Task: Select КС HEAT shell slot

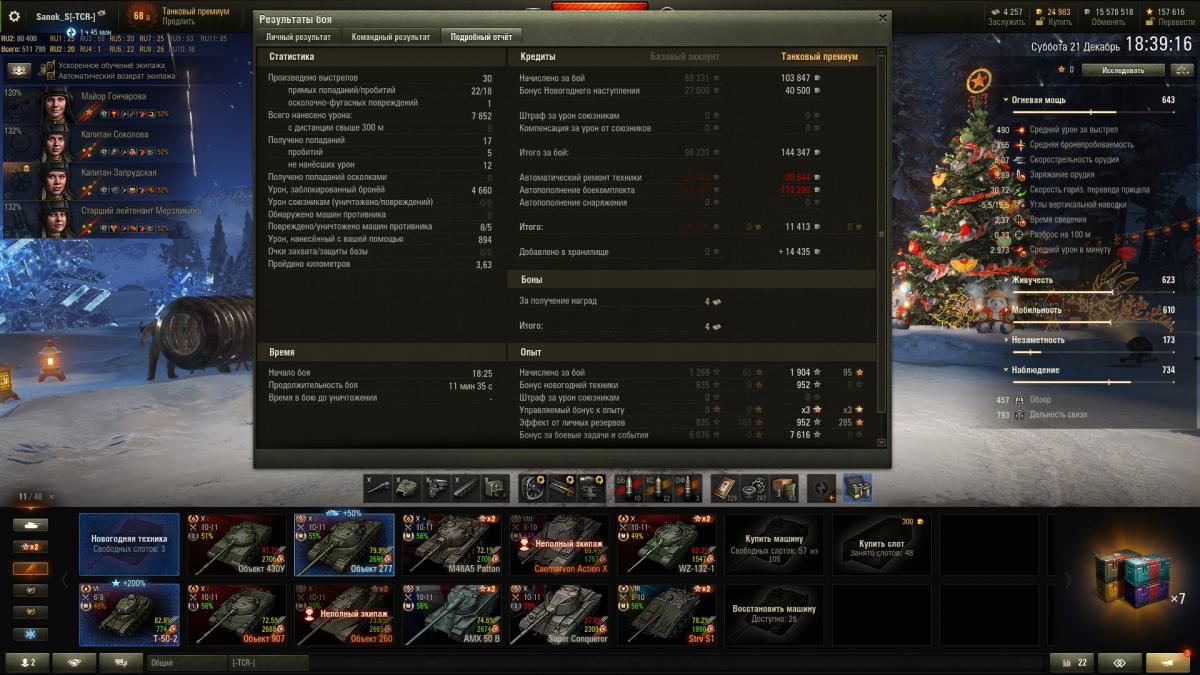Action: coord(657,487)
